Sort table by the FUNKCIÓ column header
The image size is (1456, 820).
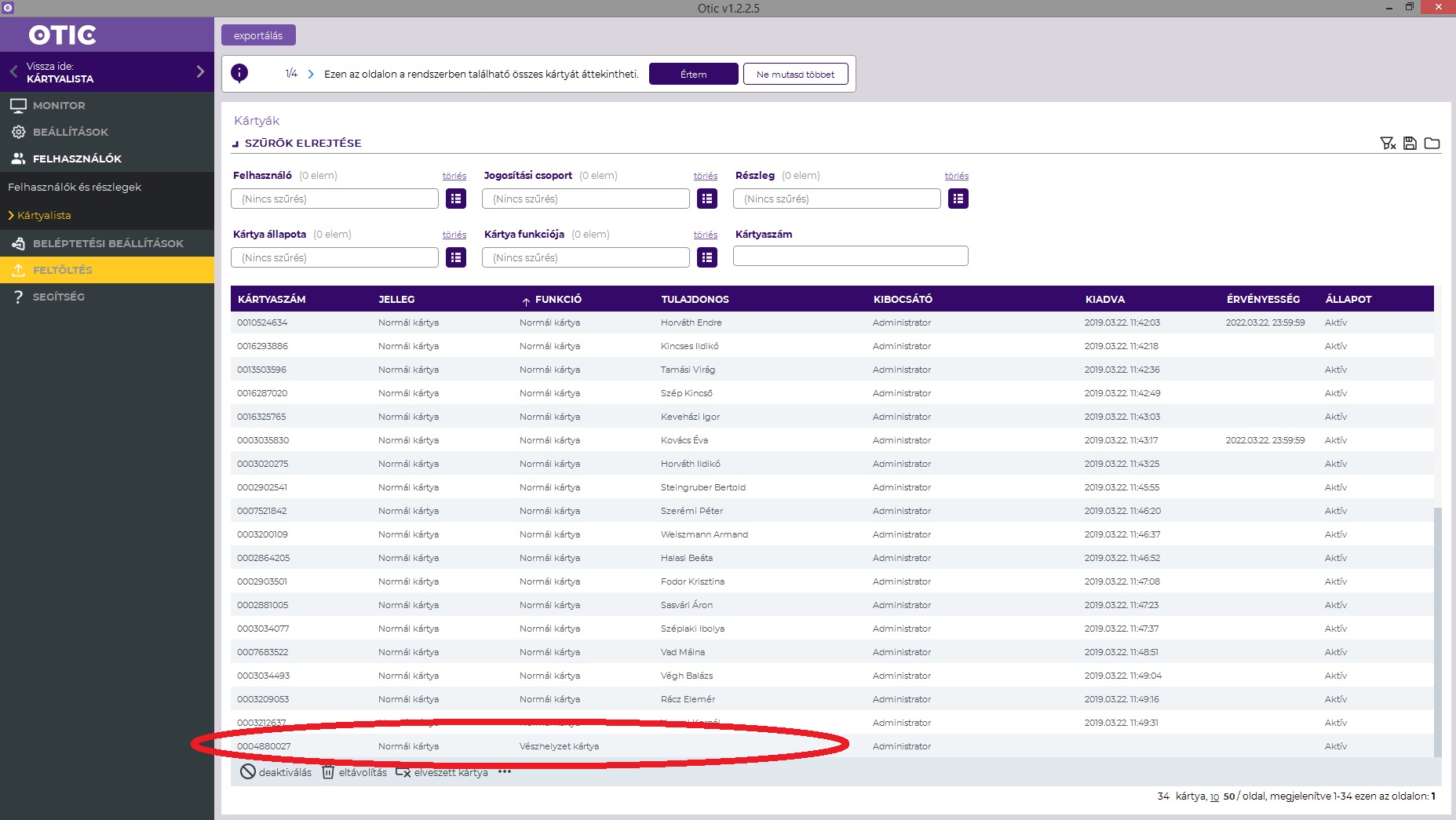pyautogui.click(x=557, y=299)
